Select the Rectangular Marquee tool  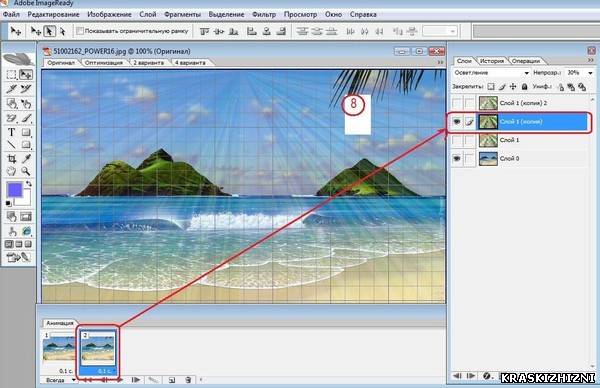pyautogui.click(x=11, y=74)
